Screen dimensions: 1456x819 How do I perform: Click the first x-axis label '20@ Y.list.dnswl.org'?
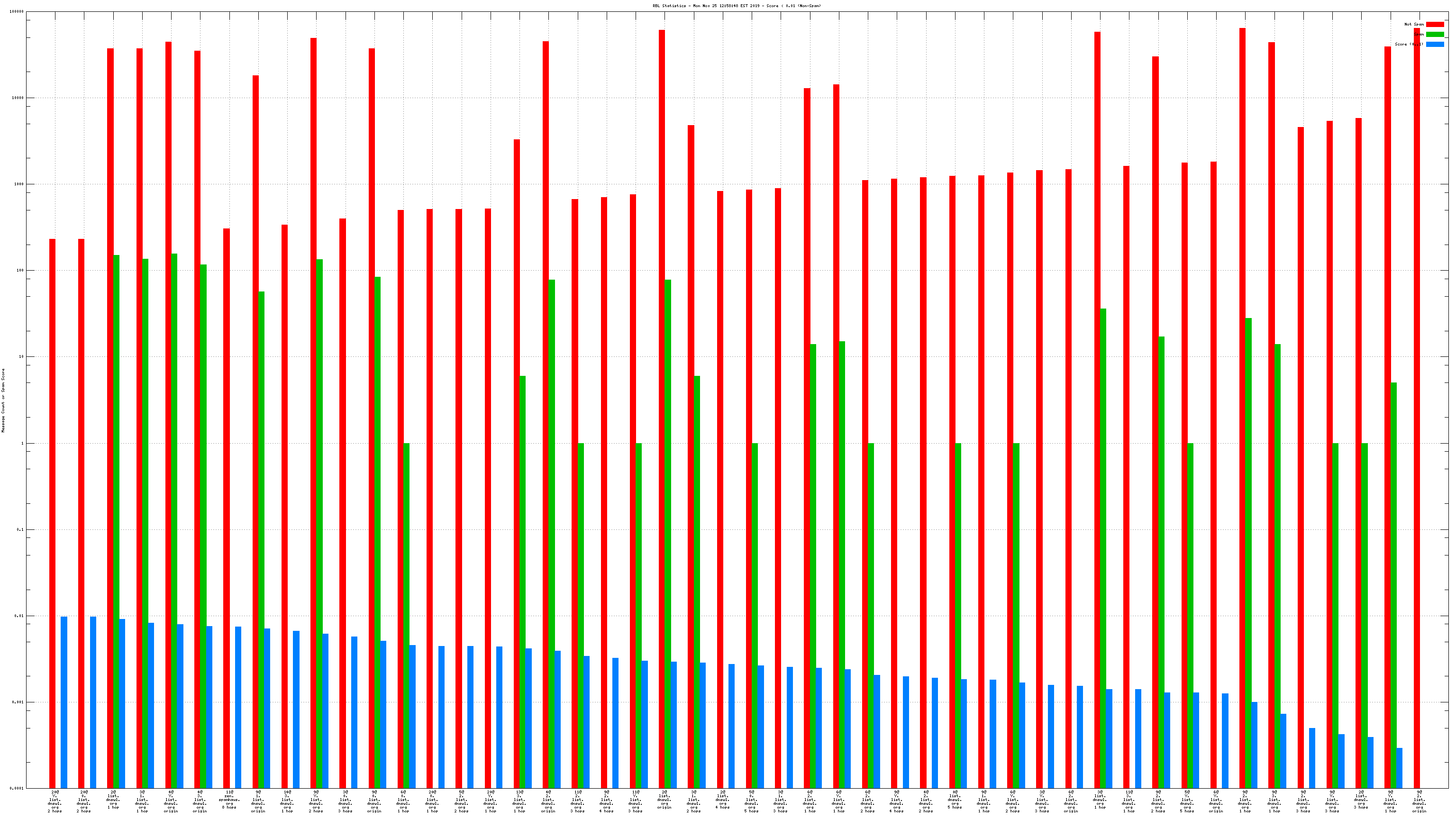pyautogui.click(x=55, y=801)
